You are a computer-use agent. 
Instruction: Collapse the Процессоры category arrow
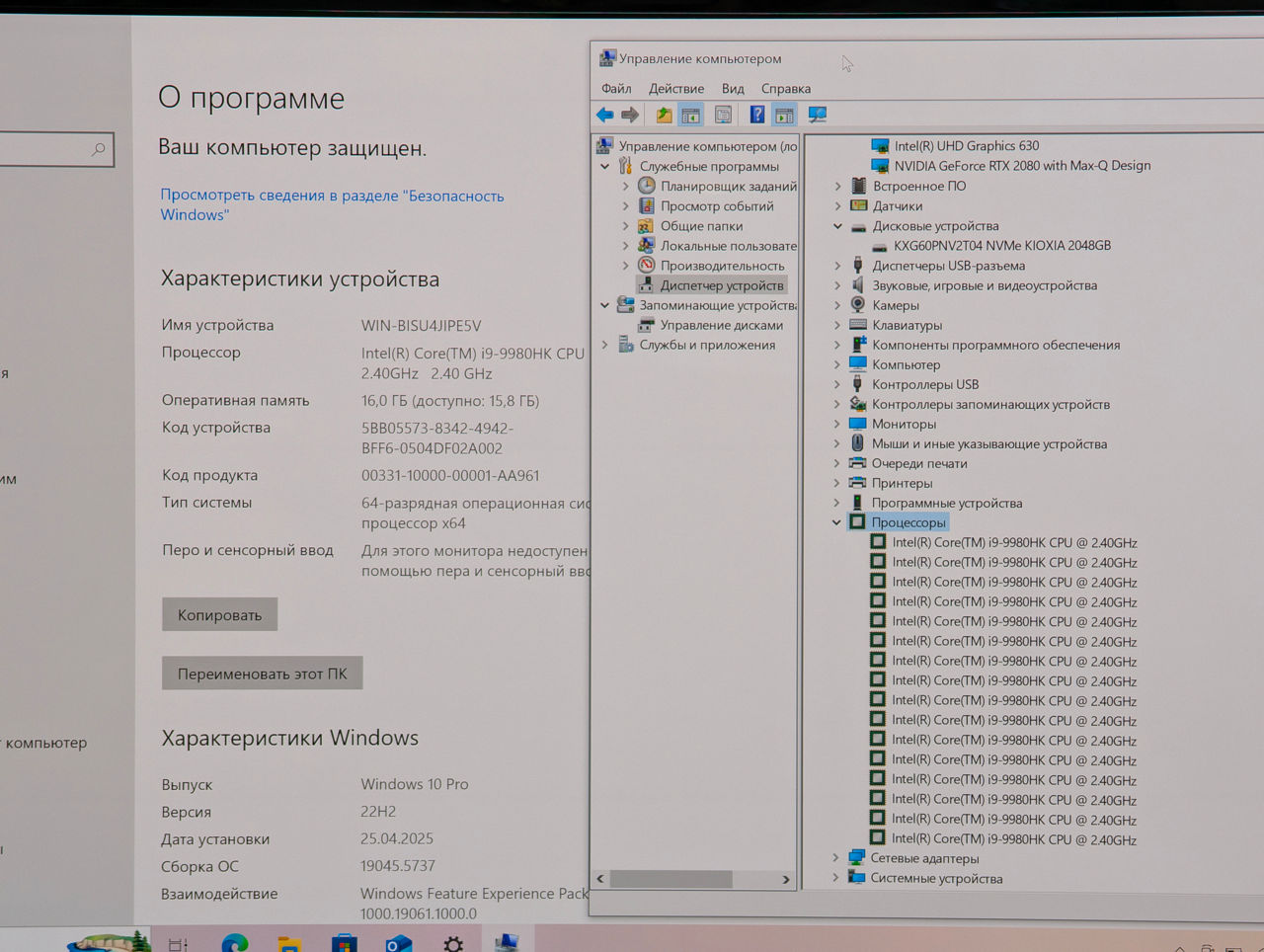pyautogui.click(x=836, y=522)
